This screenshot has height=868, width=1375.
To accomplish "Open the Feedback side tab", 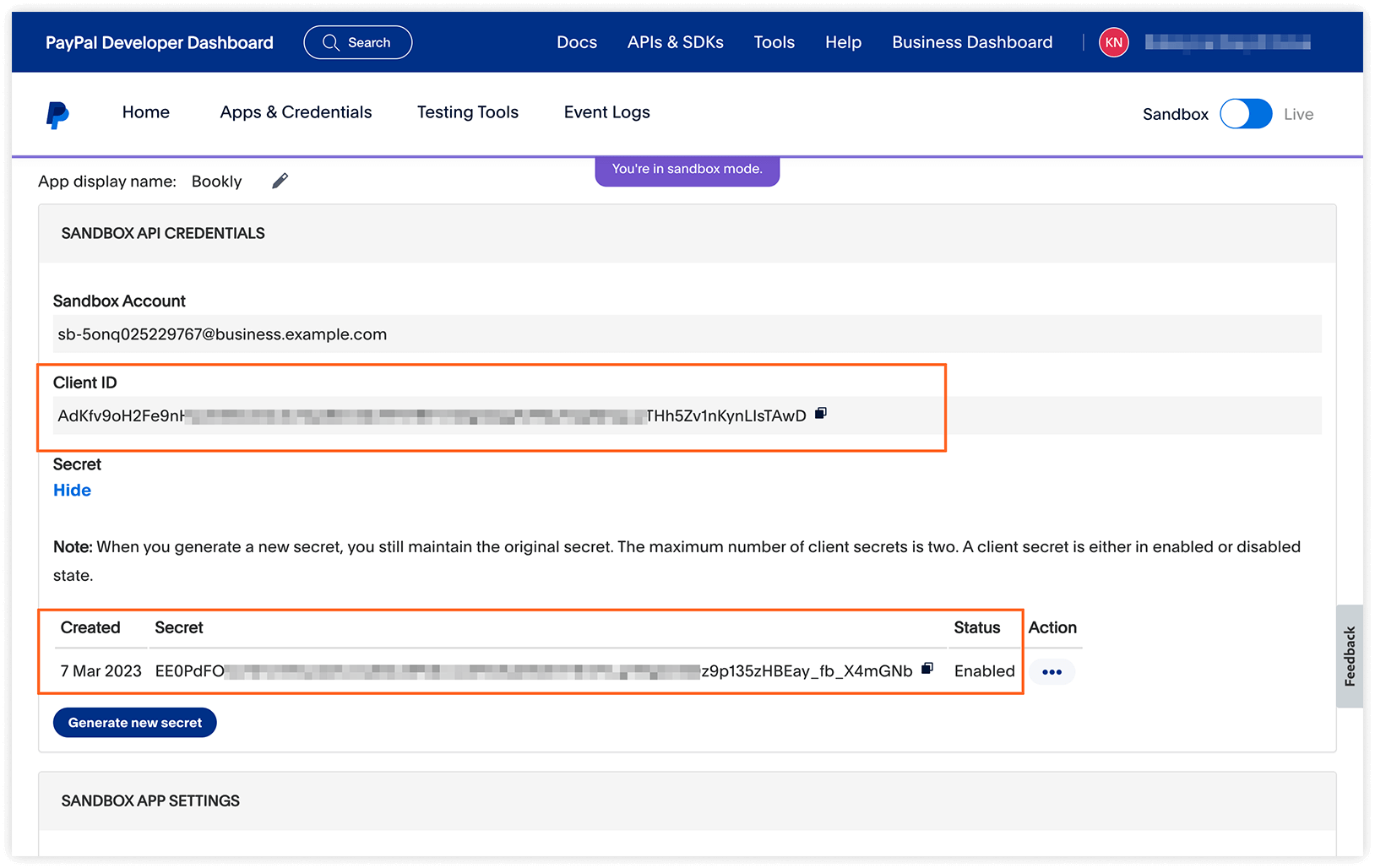I will 1350,656.
